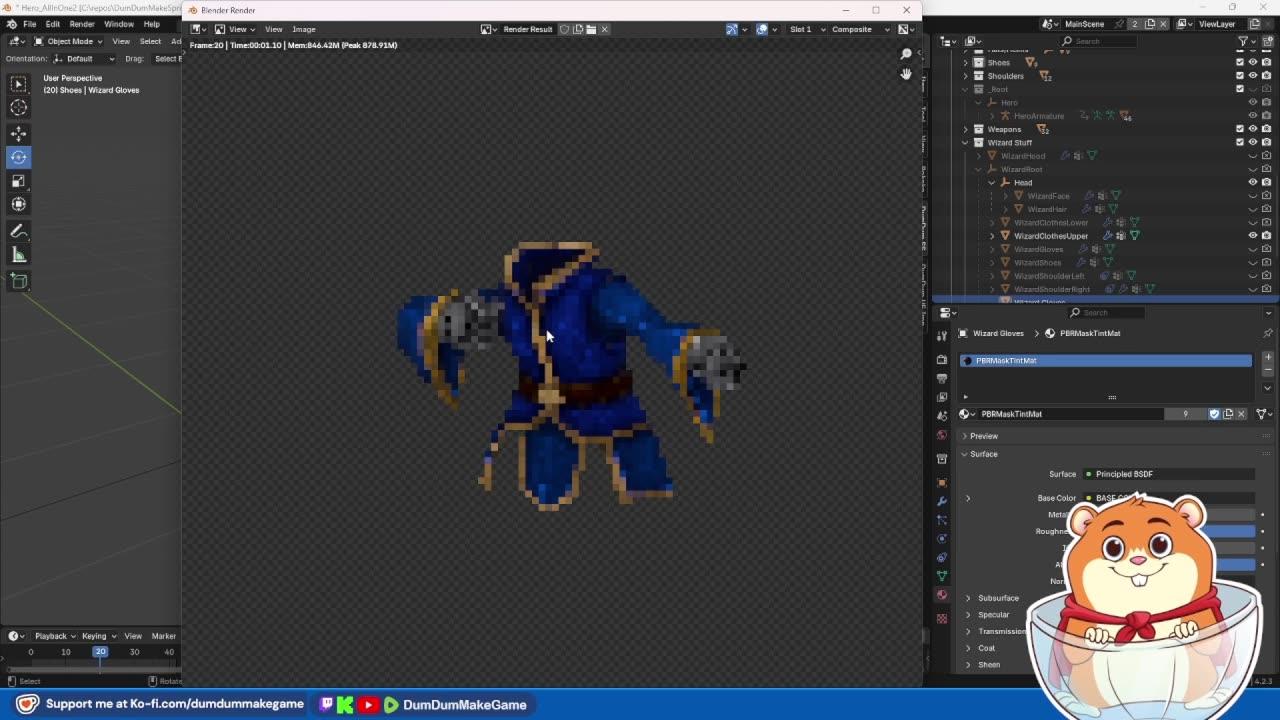Open the Modifiers properties tab
The image size is (1280, 720).
(942, 501)
